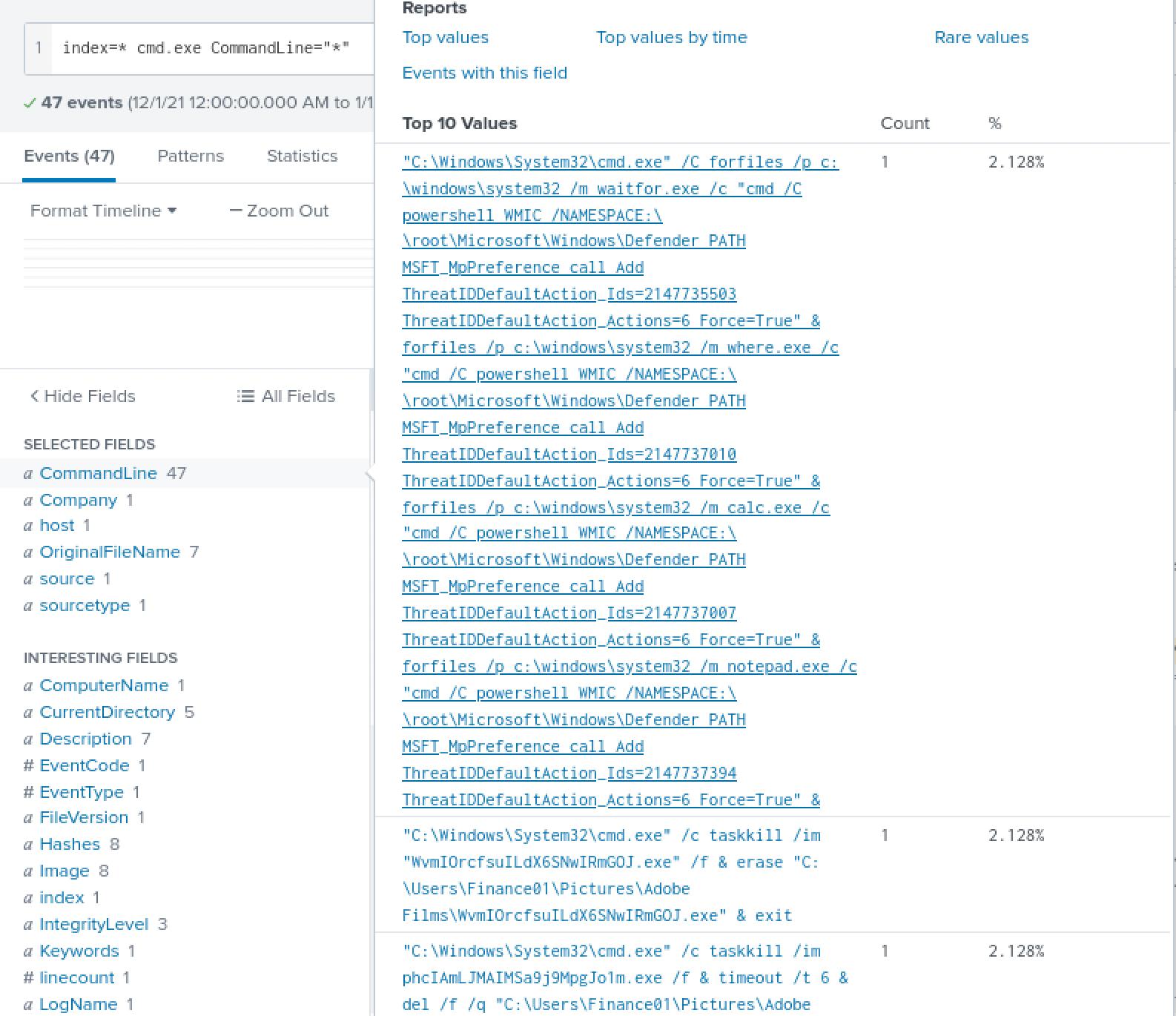
Task: Open the All Fields dialog
Action: [x=286, y=396]
